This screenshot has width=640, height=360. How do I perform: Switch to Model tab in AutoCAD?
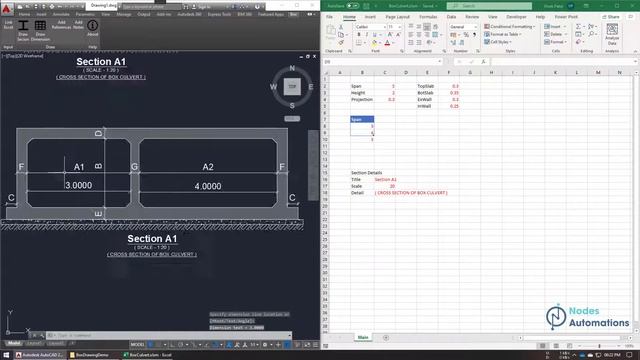coord(14,344)
